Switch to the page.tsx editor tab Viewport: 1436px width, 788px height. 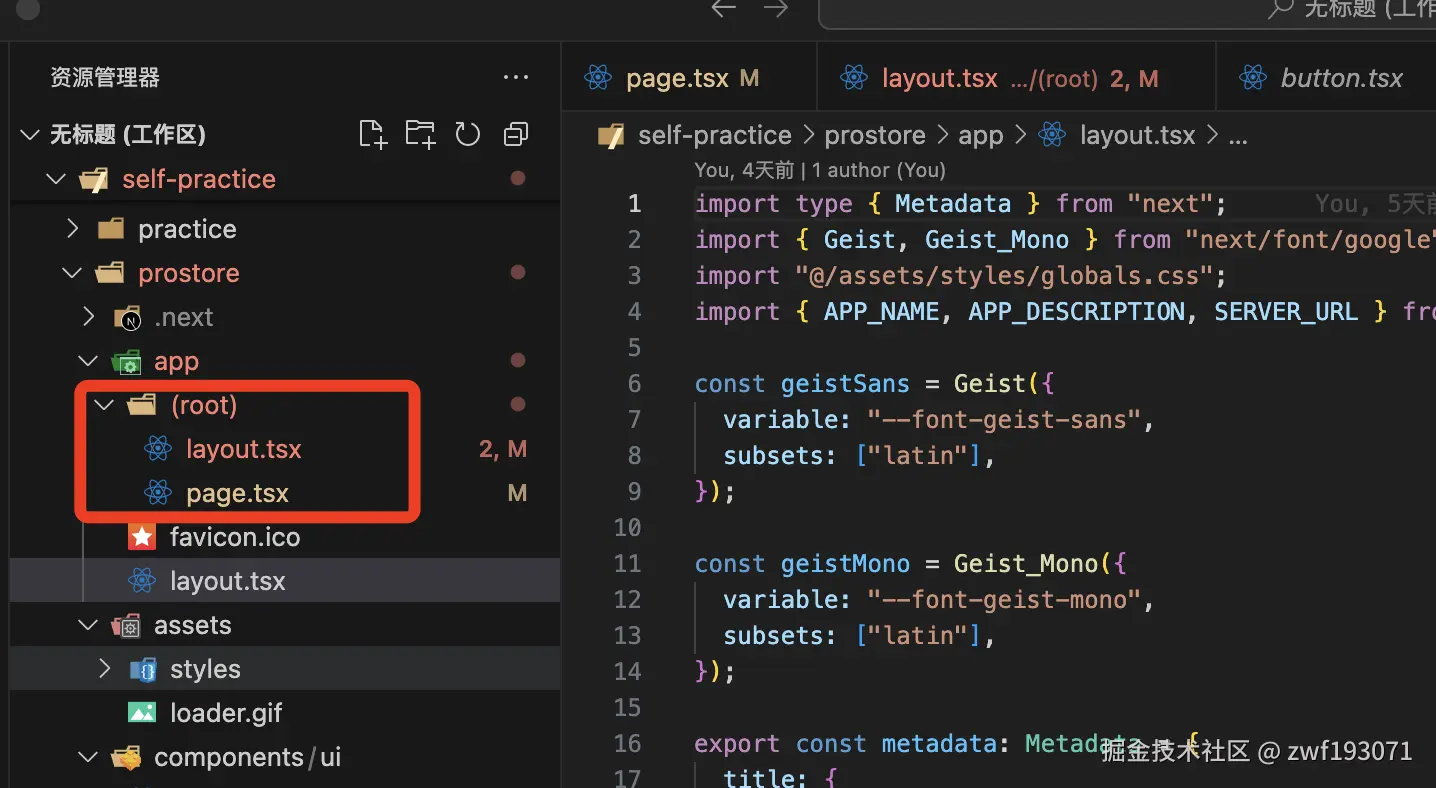click(689, 78)
